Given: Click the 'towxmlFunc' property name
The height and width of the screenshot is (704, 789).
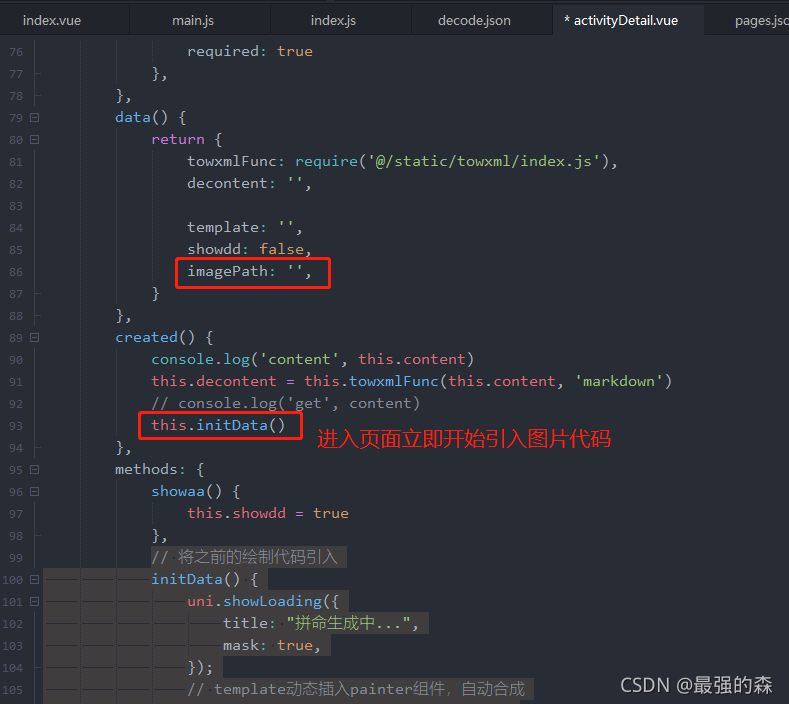Looking at the screenshot, I should 231,162.
